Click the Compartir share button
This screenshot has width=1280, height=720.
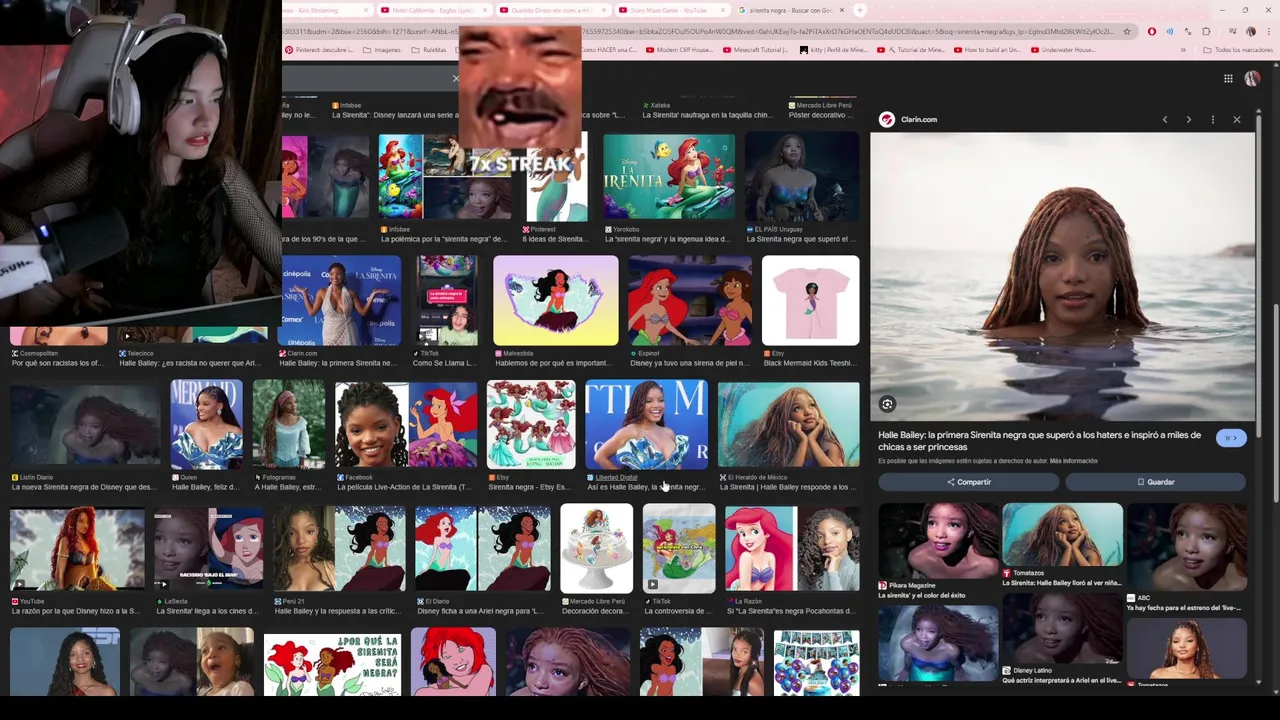pos(968,482)
